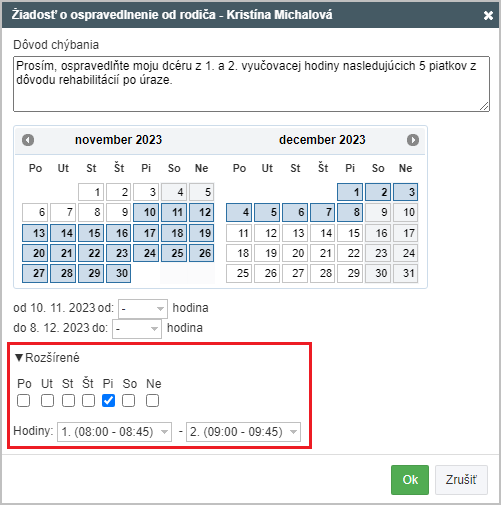Go to next month in calendar
Image resolution: width=501 pixels, height=505 pixels.
(413, 140)
